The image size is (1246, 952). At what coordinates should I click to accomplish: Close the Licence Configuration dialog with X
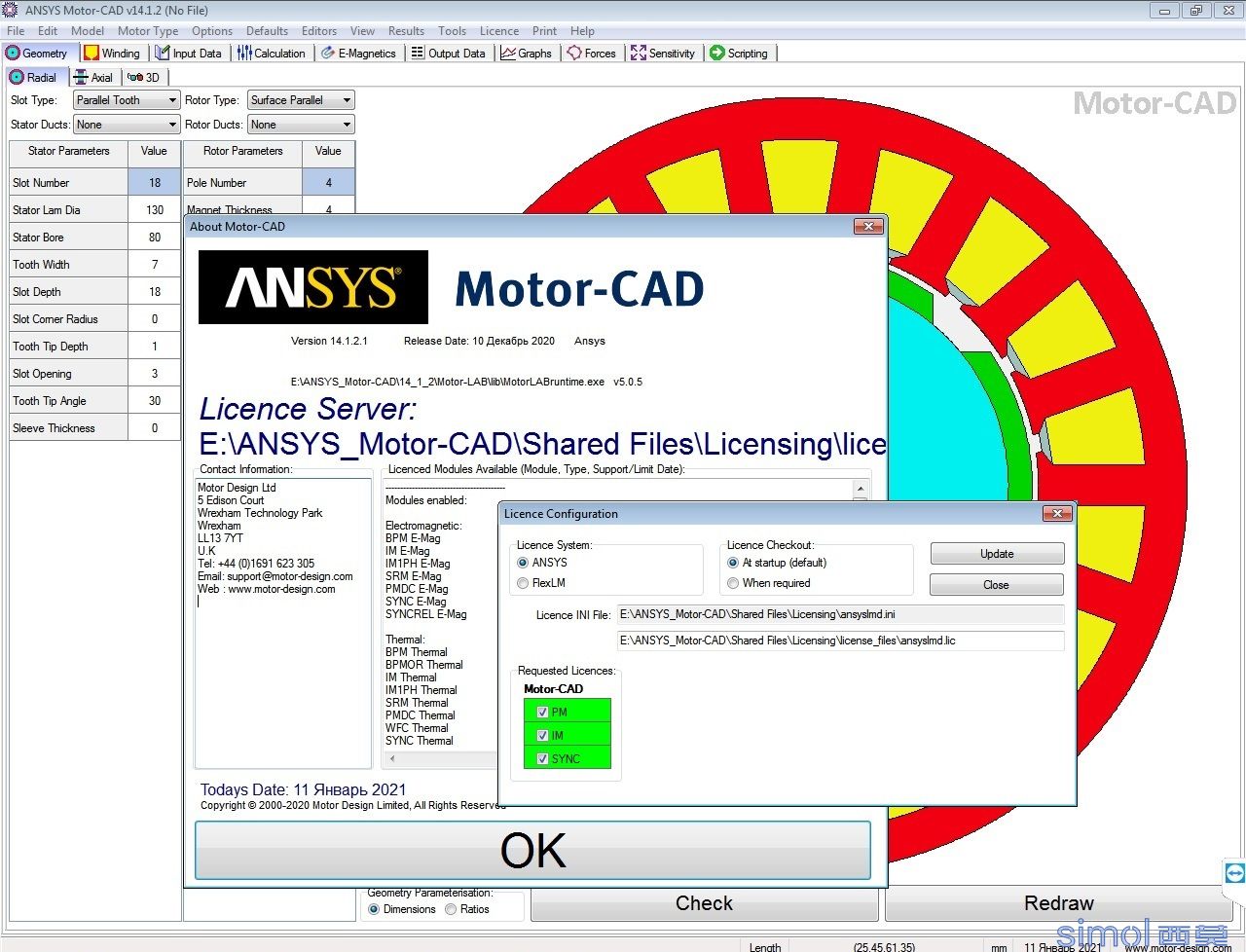tap(1056, 513)
